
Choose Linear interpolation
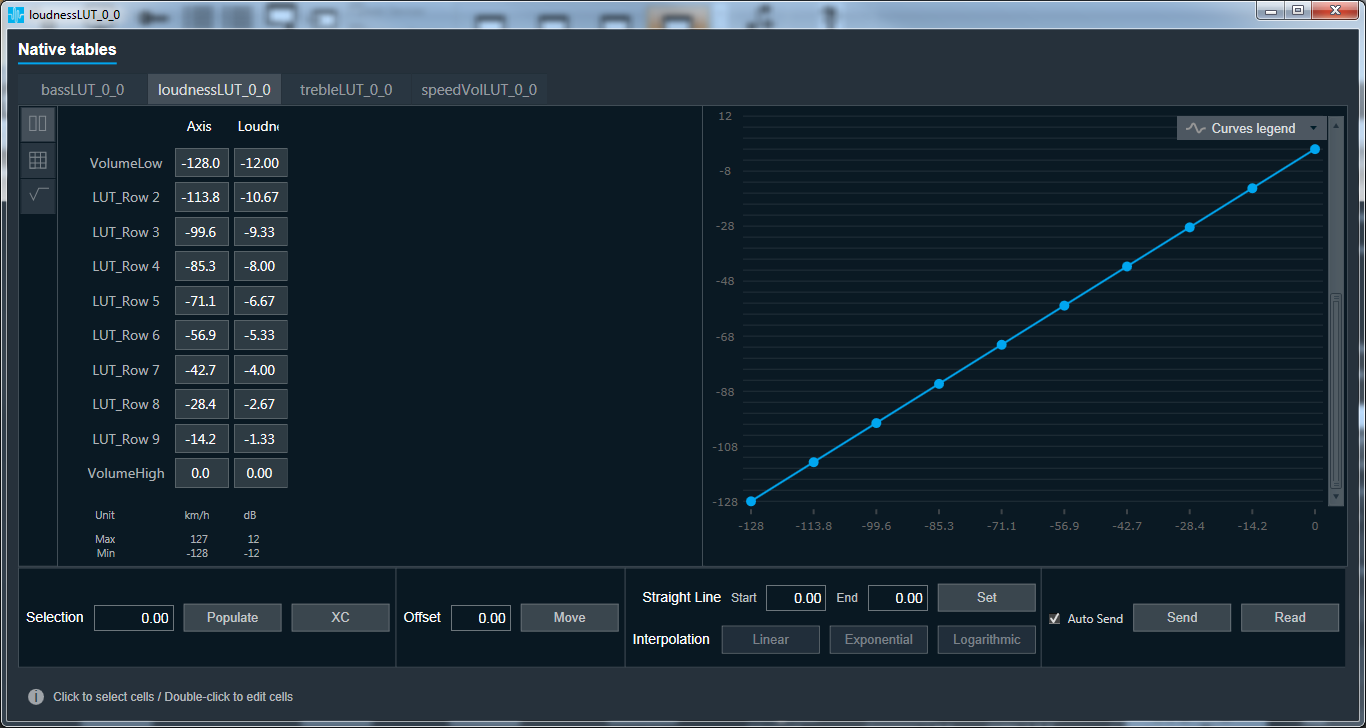click(771, 639)
